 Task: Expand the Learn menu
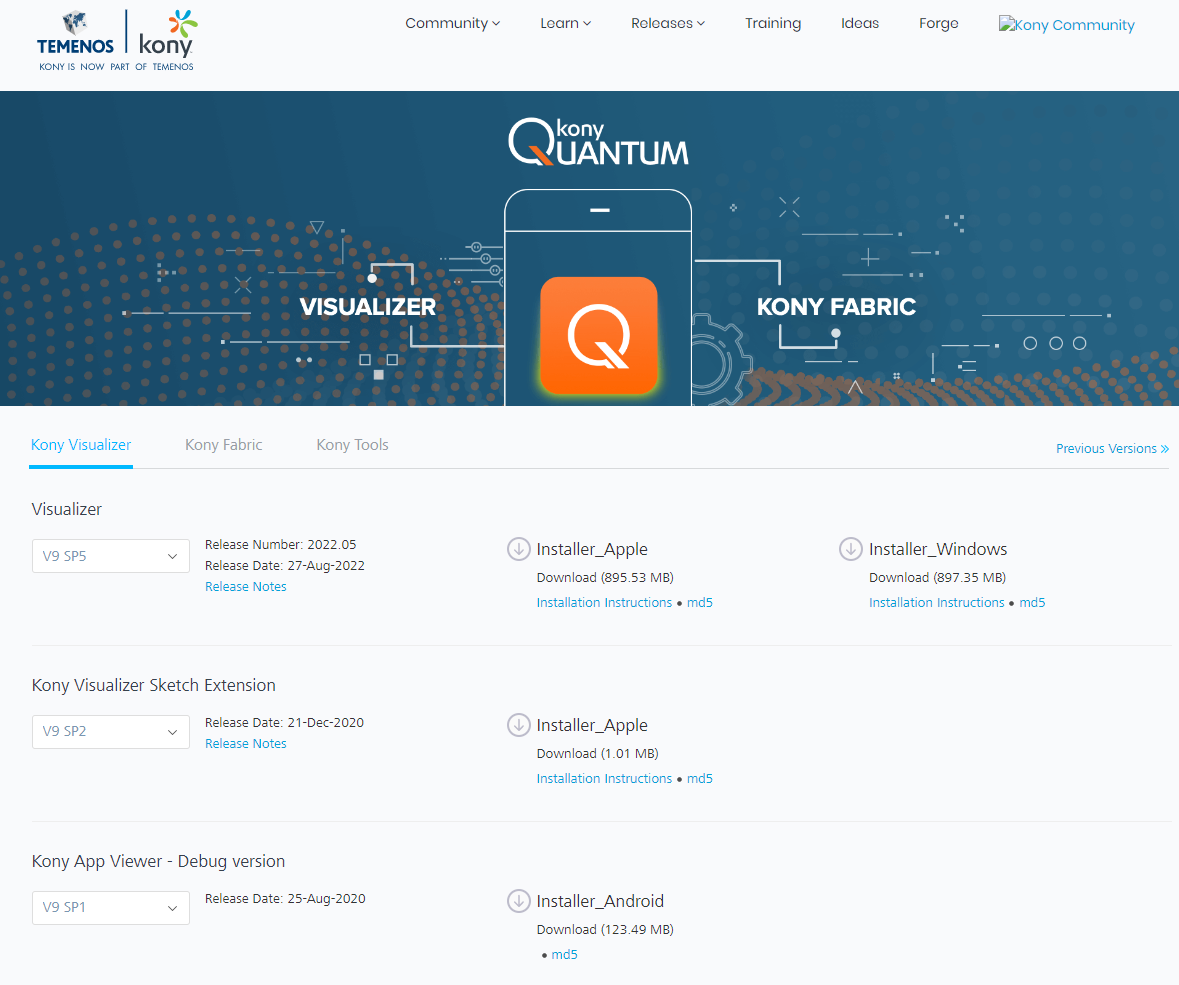pos(565,23)
